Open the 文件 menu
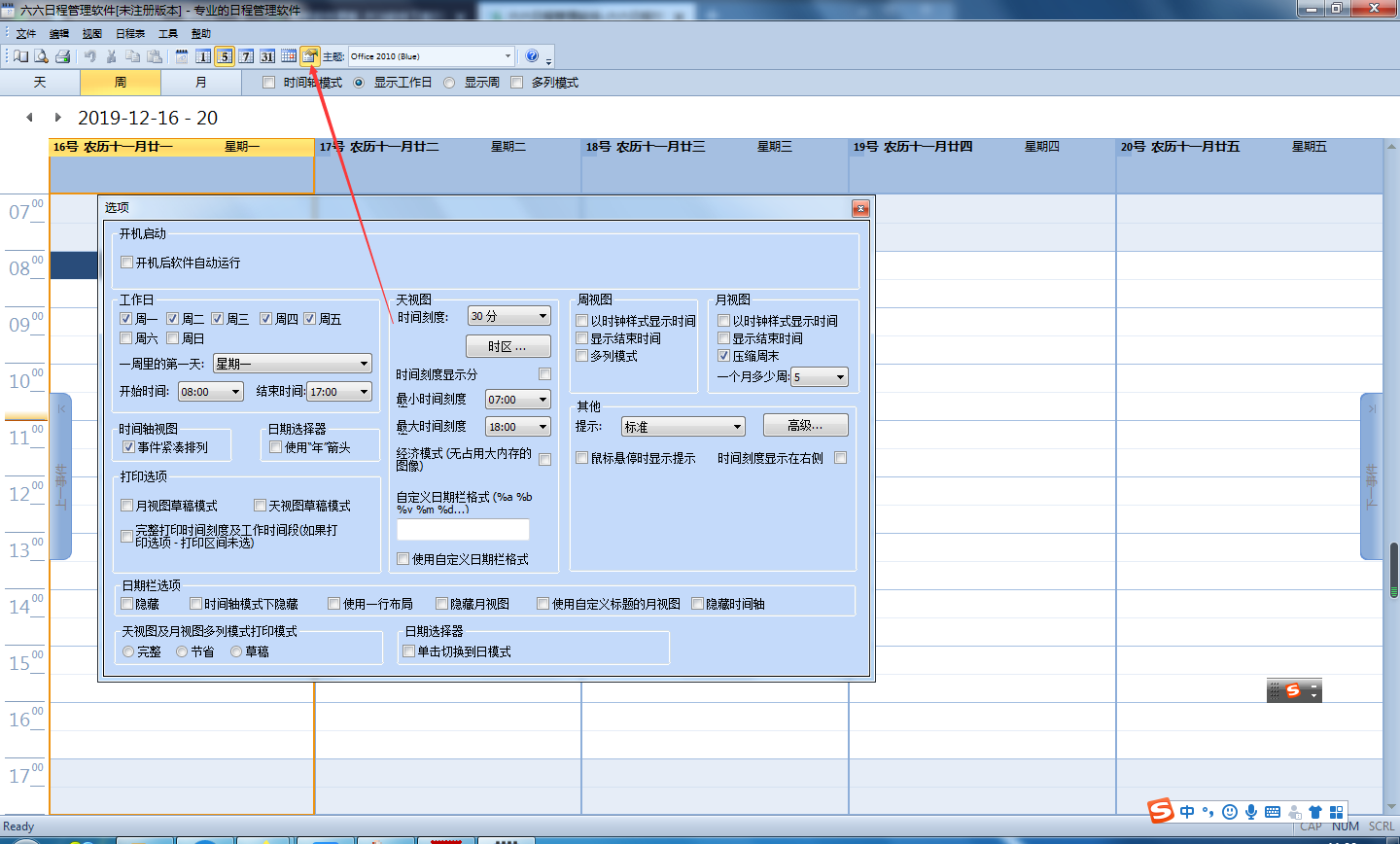Image resolution: width=1400 pixels, height=844 pixels. pyautogui.click(x=26, y=34)
